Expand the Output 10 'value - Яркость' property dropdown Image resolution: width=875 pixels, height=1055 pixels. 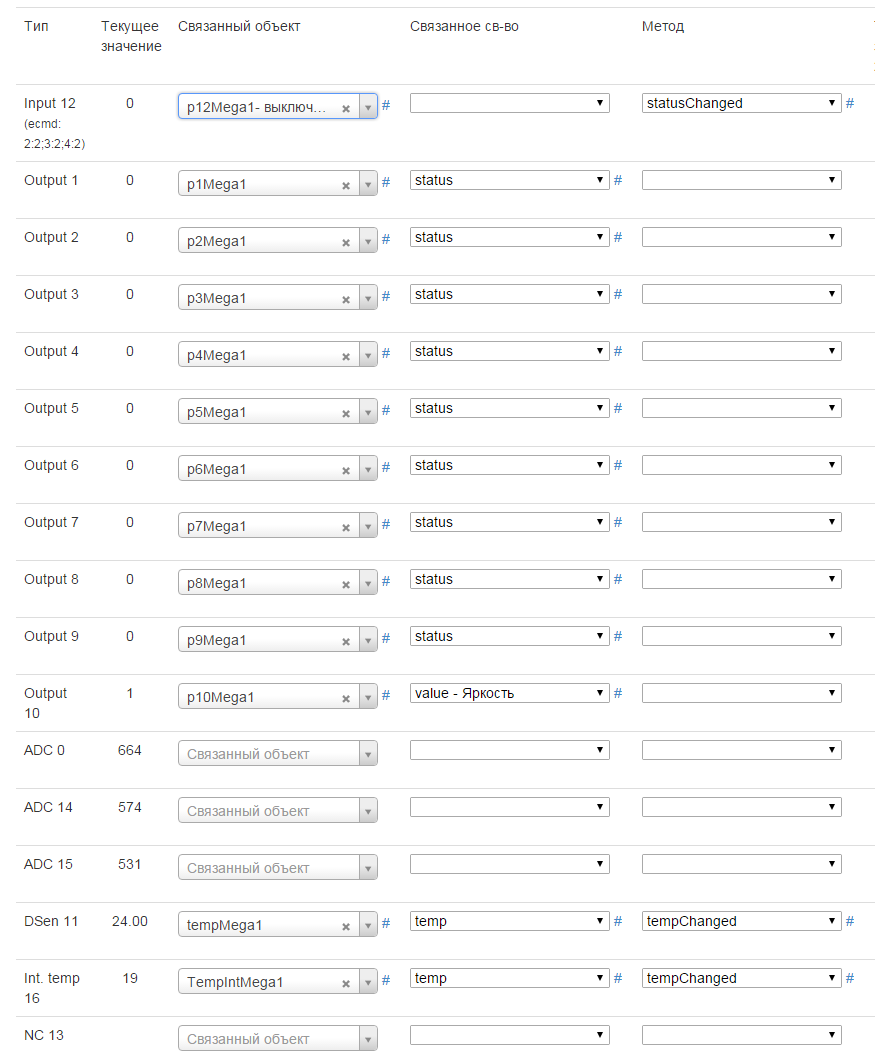pyautogui.click(x=509, y=693)
